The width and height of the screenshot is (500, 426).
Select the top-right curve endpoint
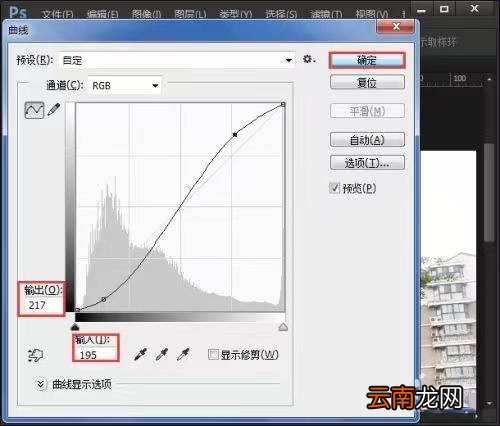pyautogui.click(x=283, y=105)
